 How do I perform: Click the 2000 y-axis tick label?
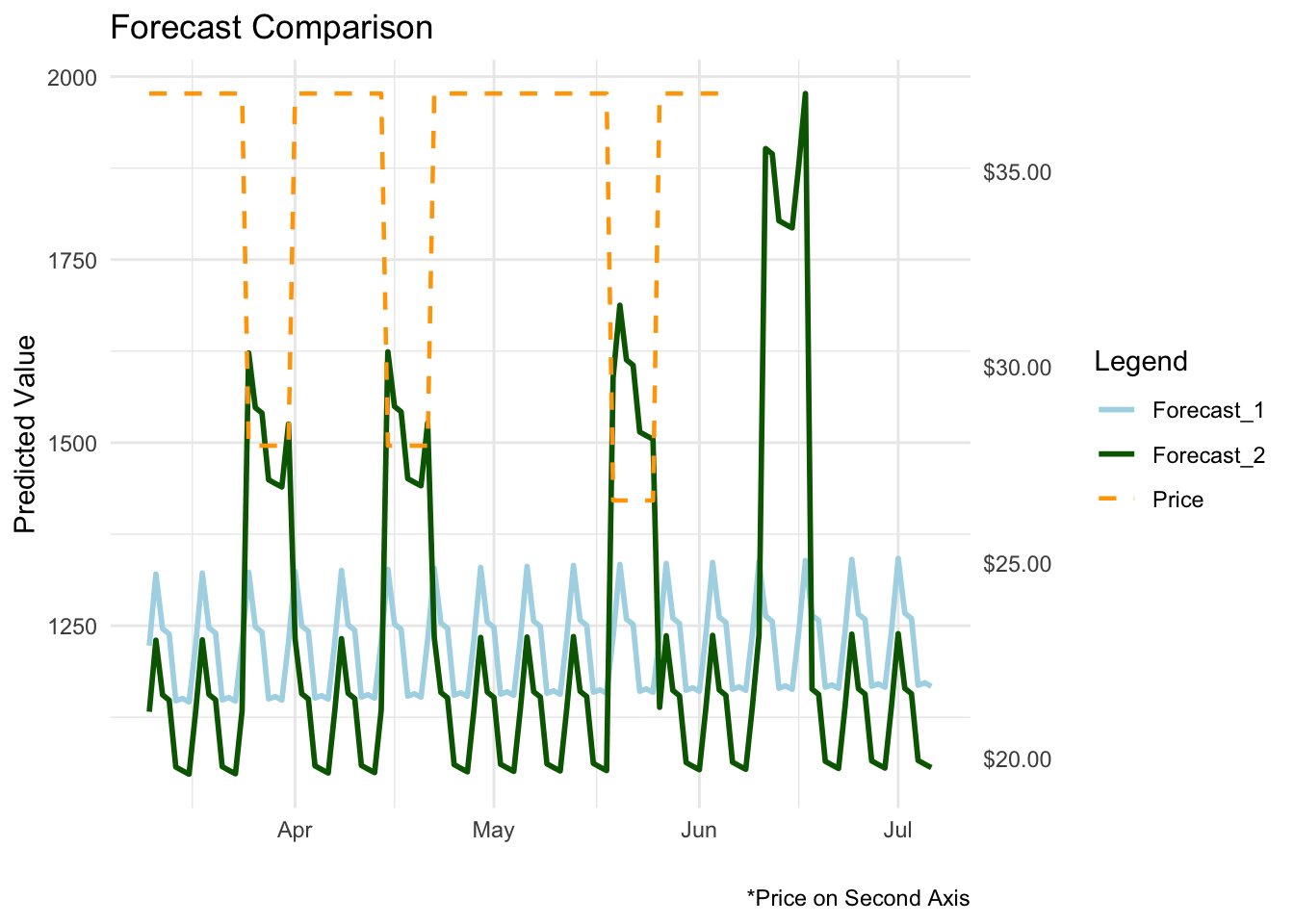72,77
